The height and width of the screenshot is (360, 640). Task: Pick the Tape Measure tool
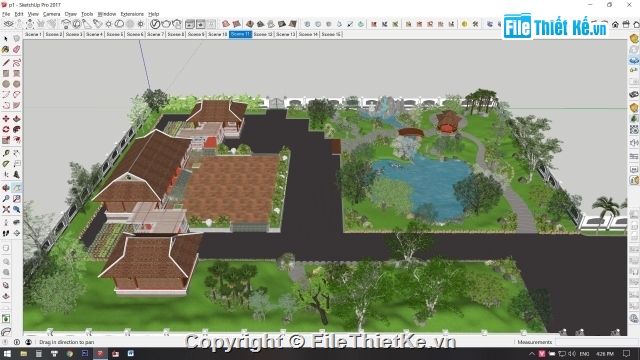[x=6, y=153]
